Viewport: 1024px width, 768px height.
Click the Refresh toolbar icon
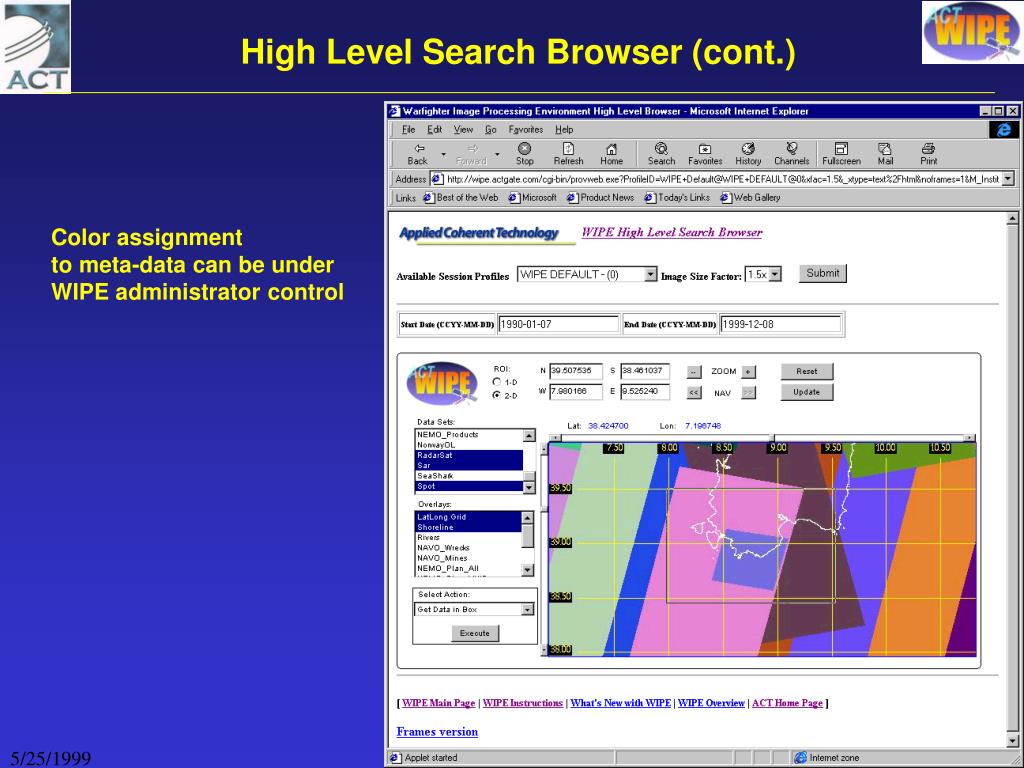(x=568, y=154)
